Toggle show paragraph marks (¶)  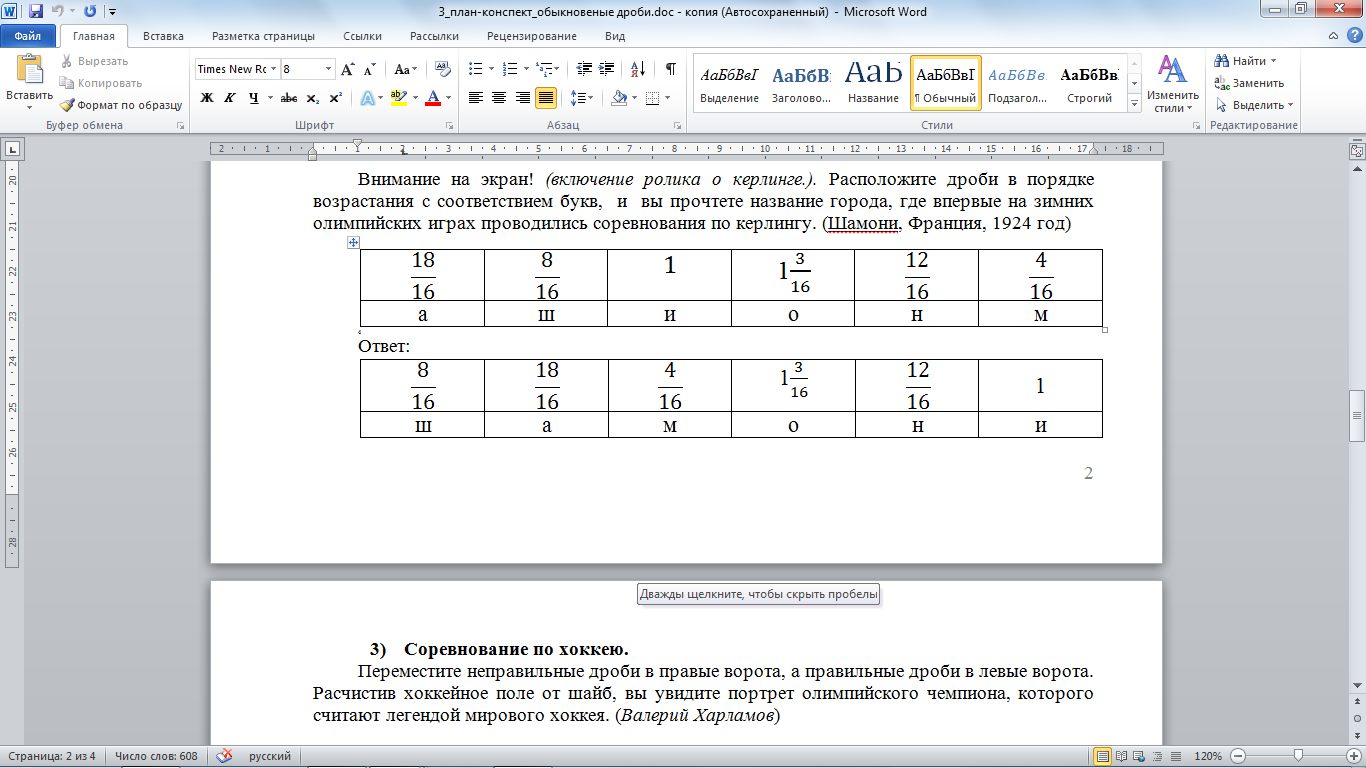pos(670,69)
